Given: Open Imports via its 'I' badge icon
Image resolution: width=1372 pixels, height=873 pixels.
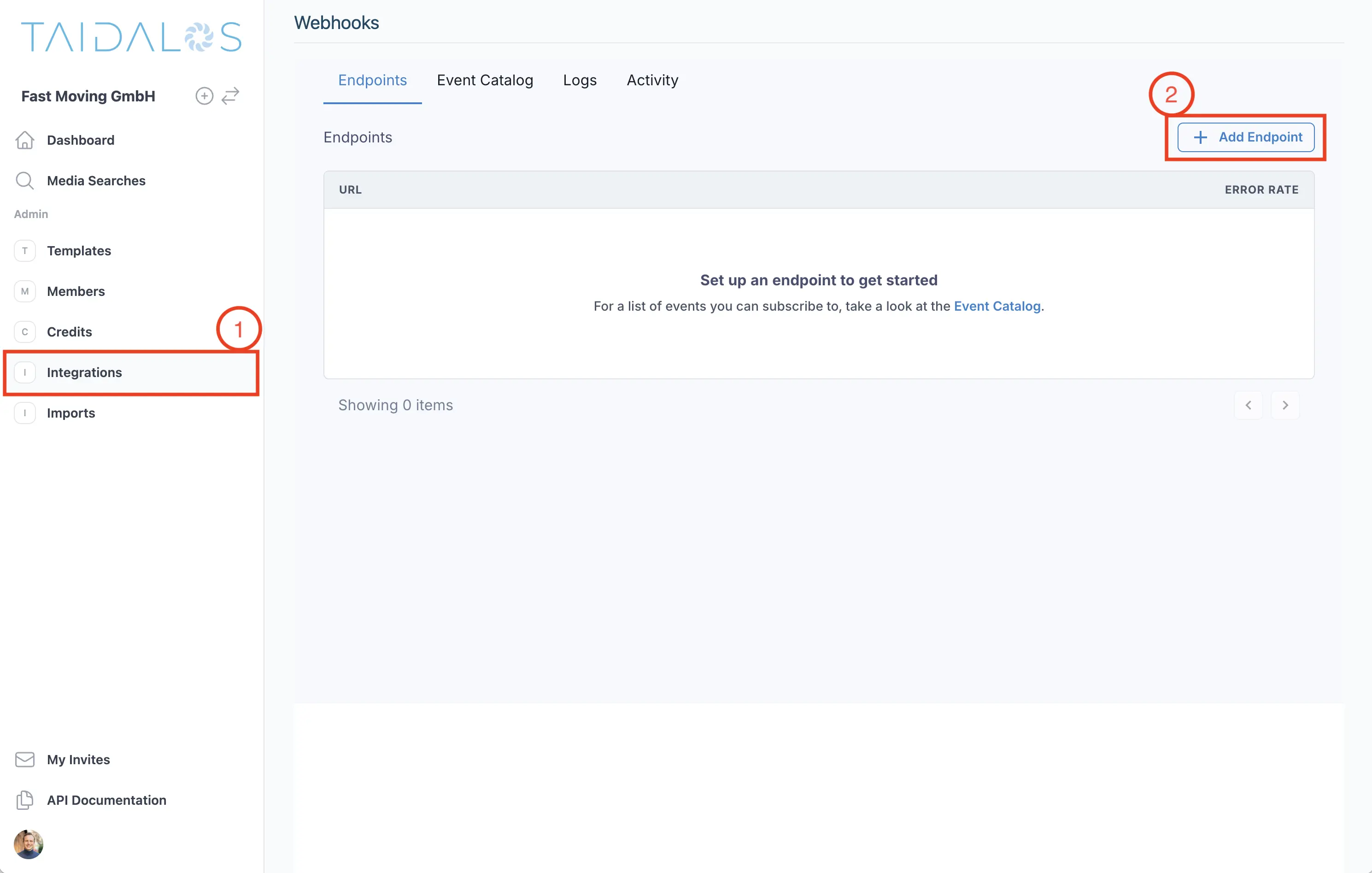Looking at the screenshot, I should 24,413.
